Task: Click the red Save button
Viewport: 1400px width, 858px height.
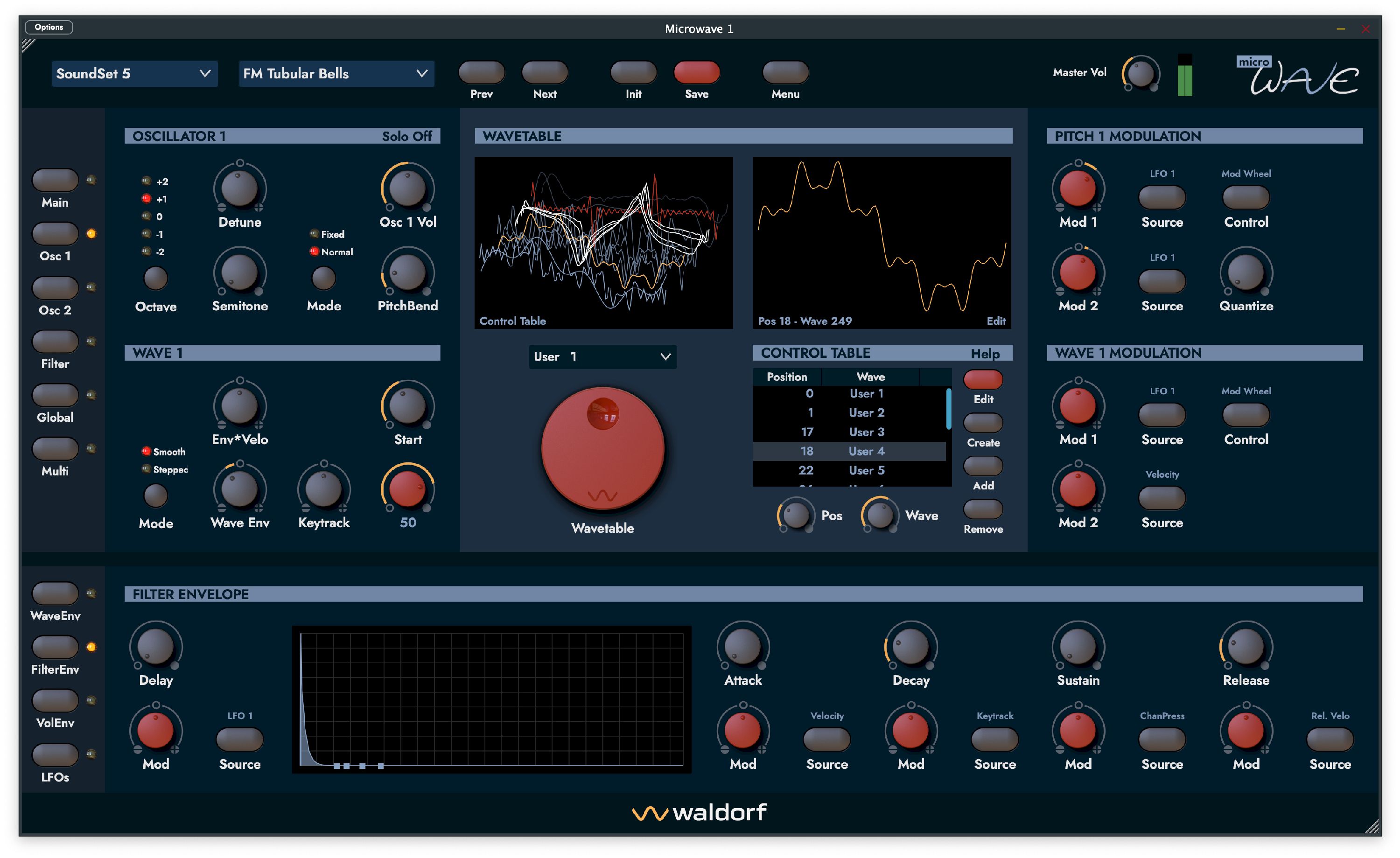Action: [697, 72]
